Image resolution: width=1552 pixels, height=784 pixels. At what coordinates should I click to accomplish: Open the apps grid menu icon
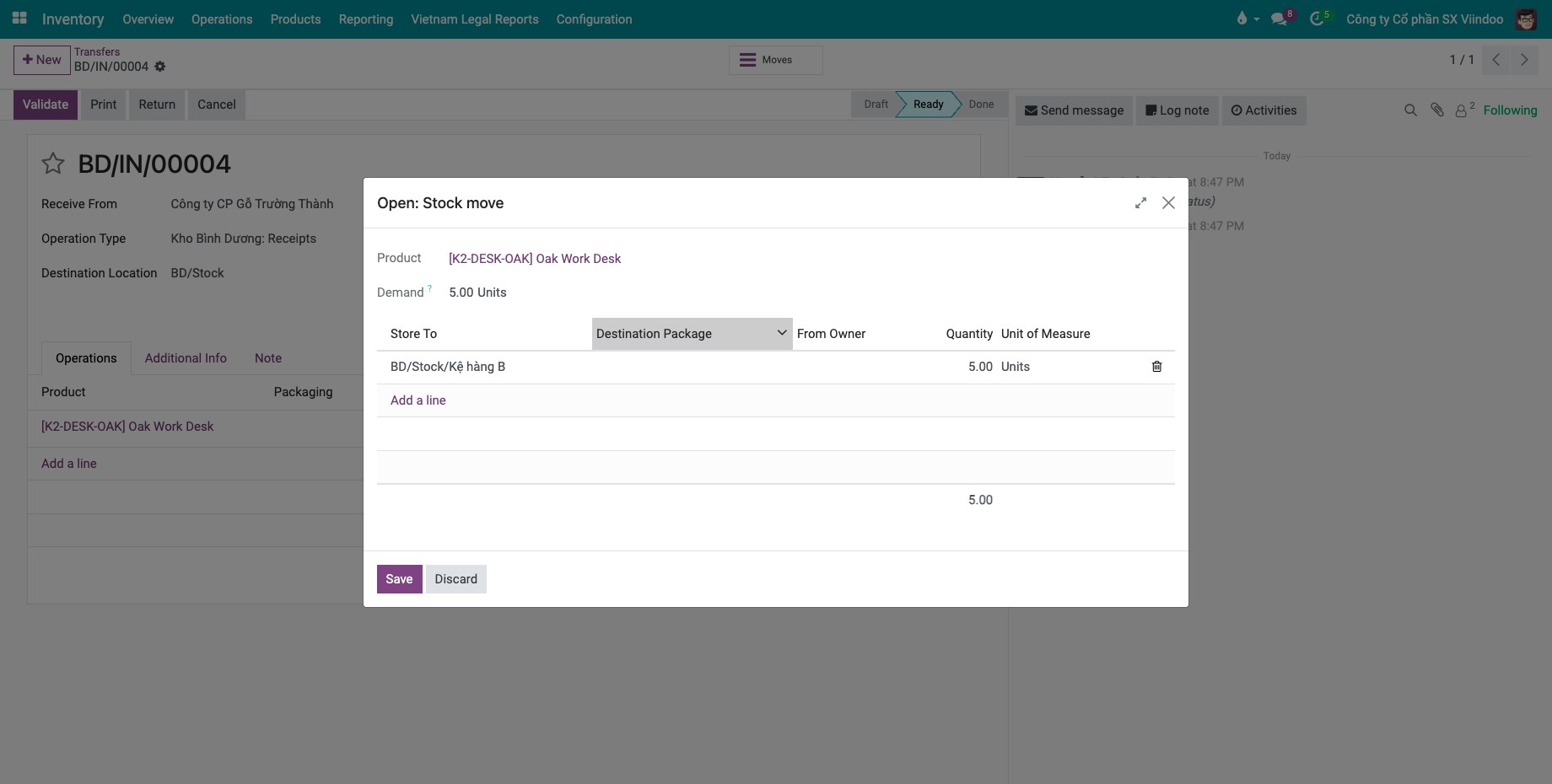[19, 18]
